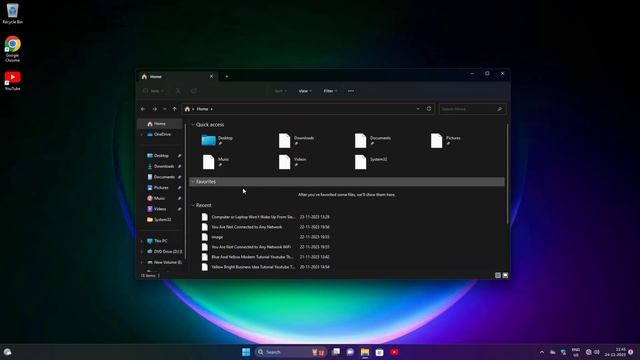Collapse the Favorites section
640x360 pixels.
(193, 182)
